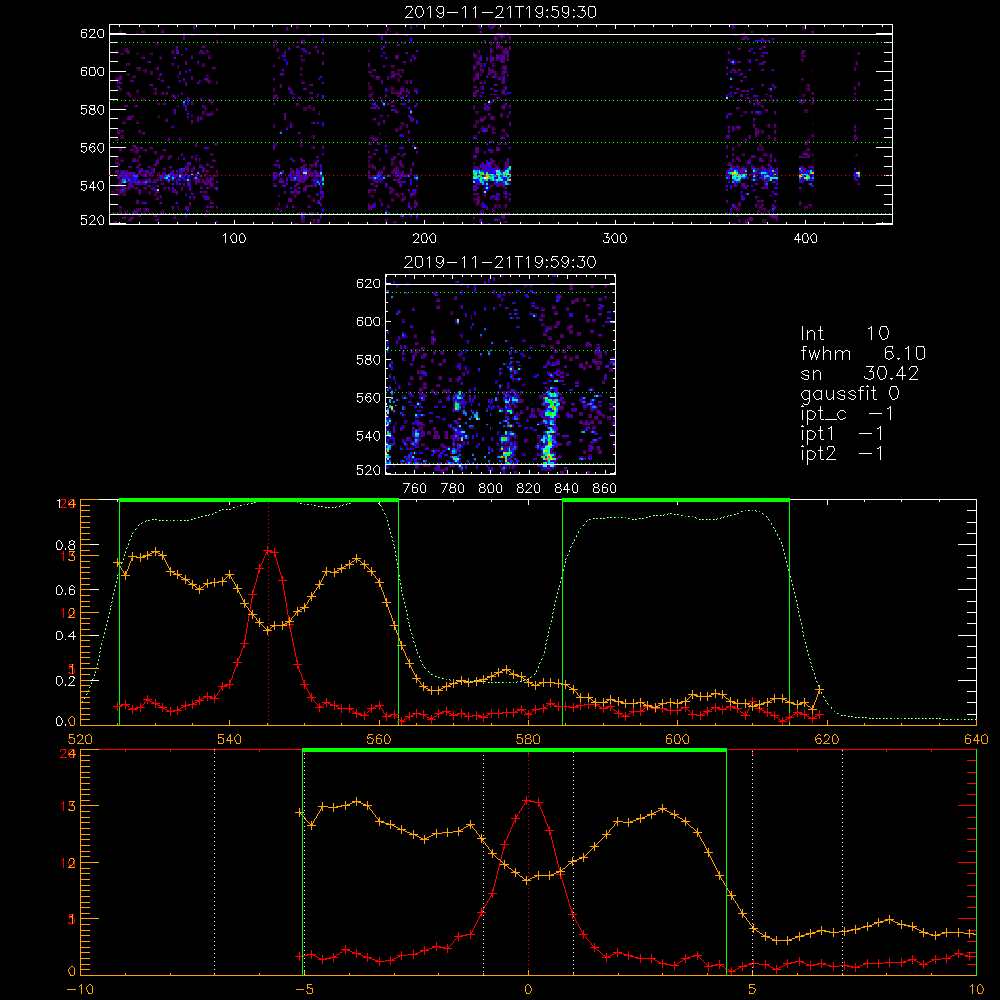Click x-axis label -5 of the bottom plot
Viewport: 1000px width, 1000px height.
(304, 990)
